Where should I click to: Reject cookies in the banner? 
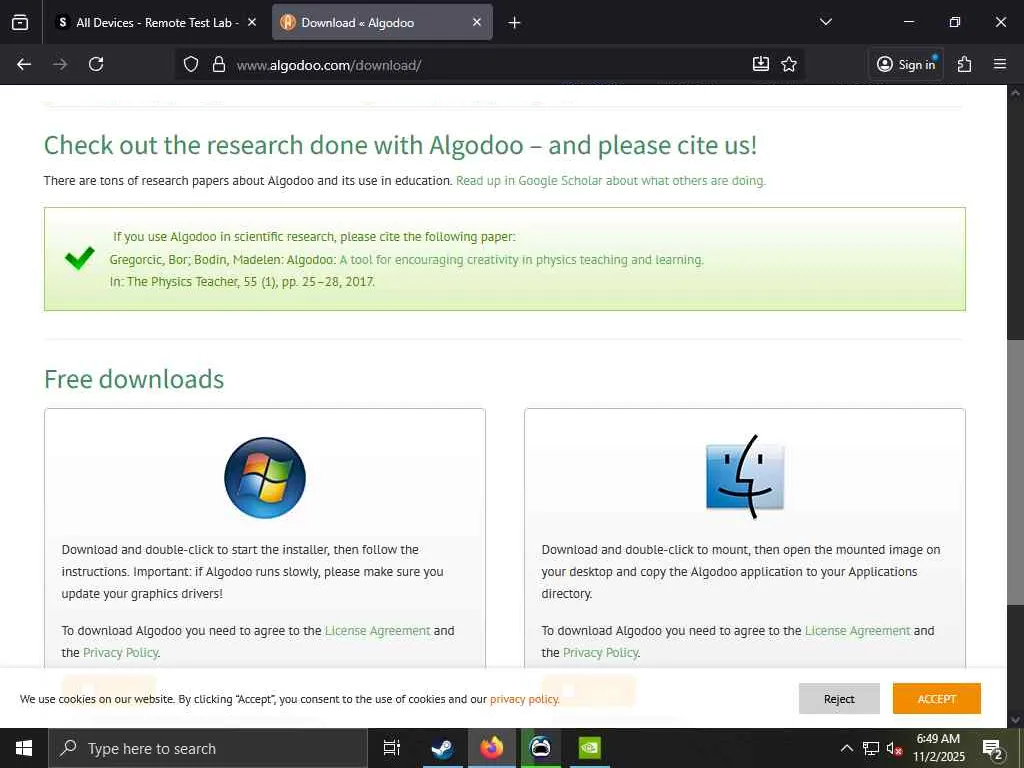(x=839, y=699)
